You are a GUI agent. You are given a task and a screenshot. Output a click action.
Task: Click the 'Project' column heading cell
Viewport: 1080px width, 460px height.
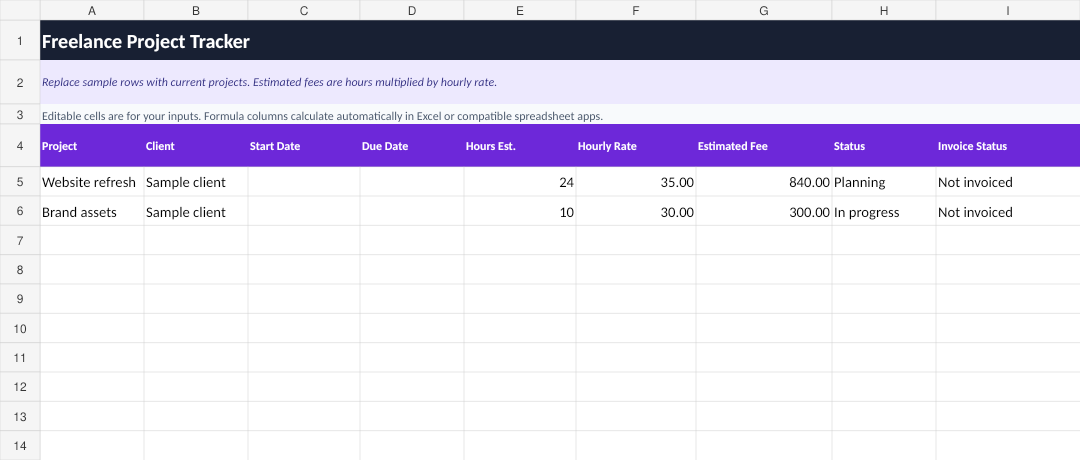click(92, 146)
